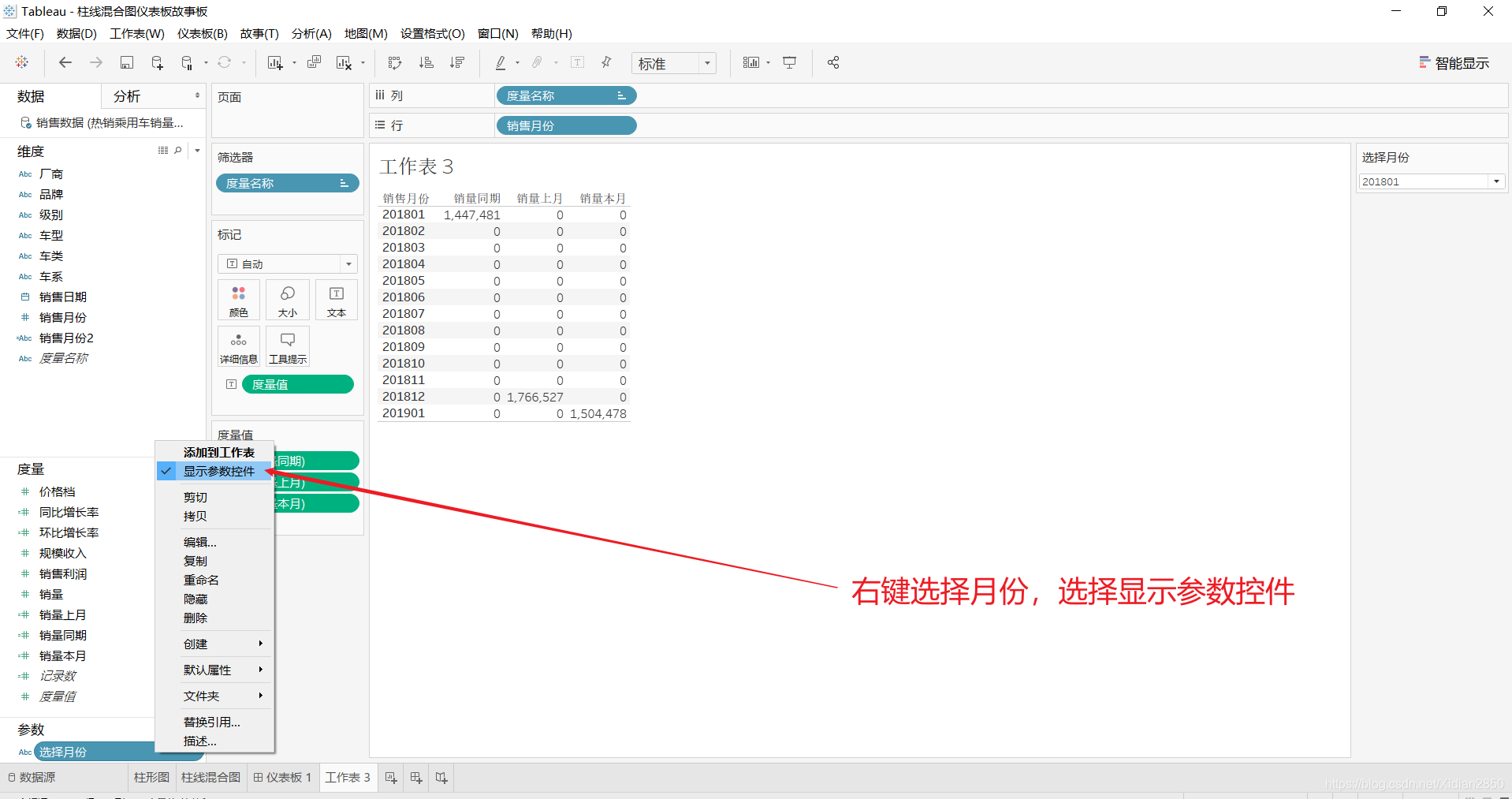Open the 仪表板(B) menu
This screenshot has width=1512, height=799.
(203, 33)
